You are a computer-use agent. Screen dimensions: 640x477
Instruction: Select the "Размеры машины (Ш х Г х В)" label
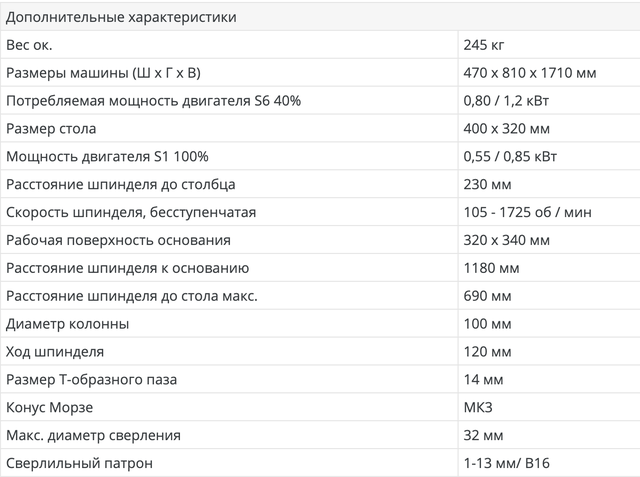109,73
